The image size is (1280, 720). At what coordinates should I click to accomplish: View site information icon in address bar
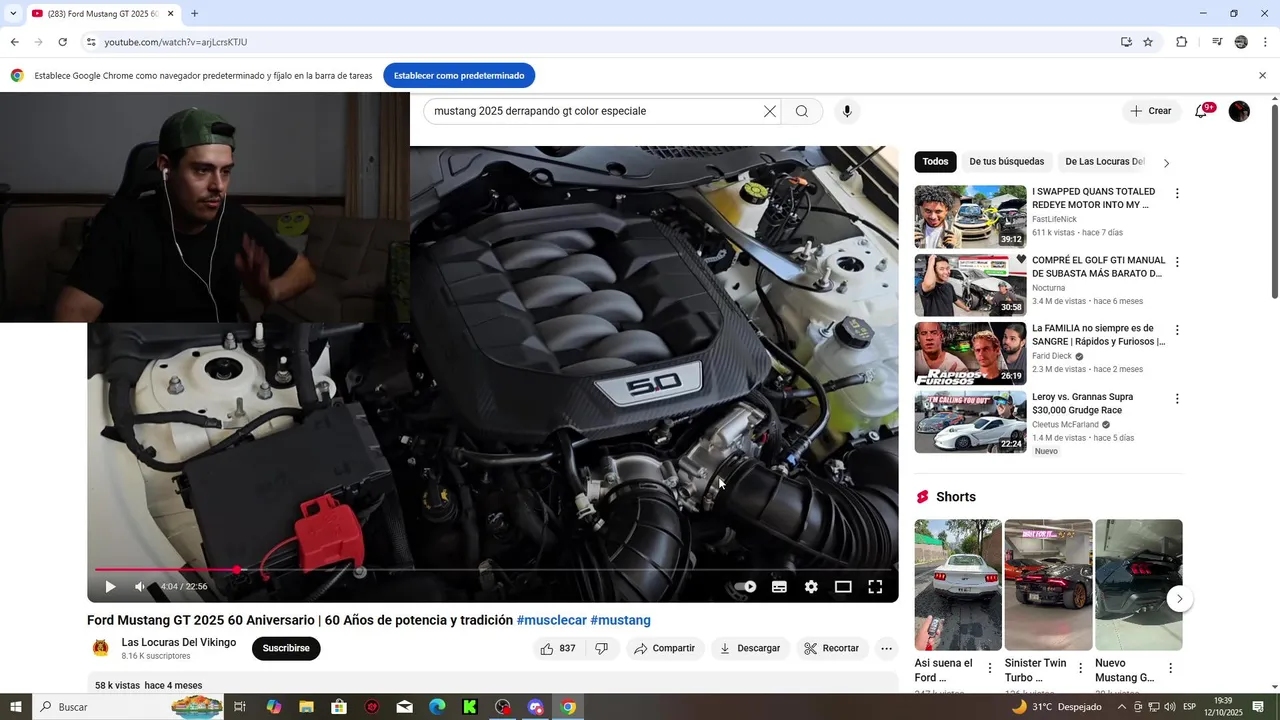[x=91, y=42]
